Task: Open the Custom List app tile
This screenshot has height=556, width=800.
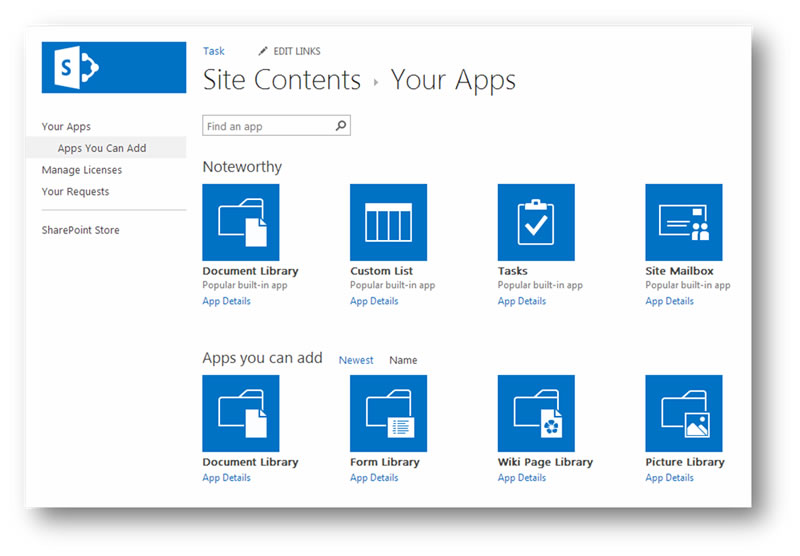Action: (x=388, y=222)
